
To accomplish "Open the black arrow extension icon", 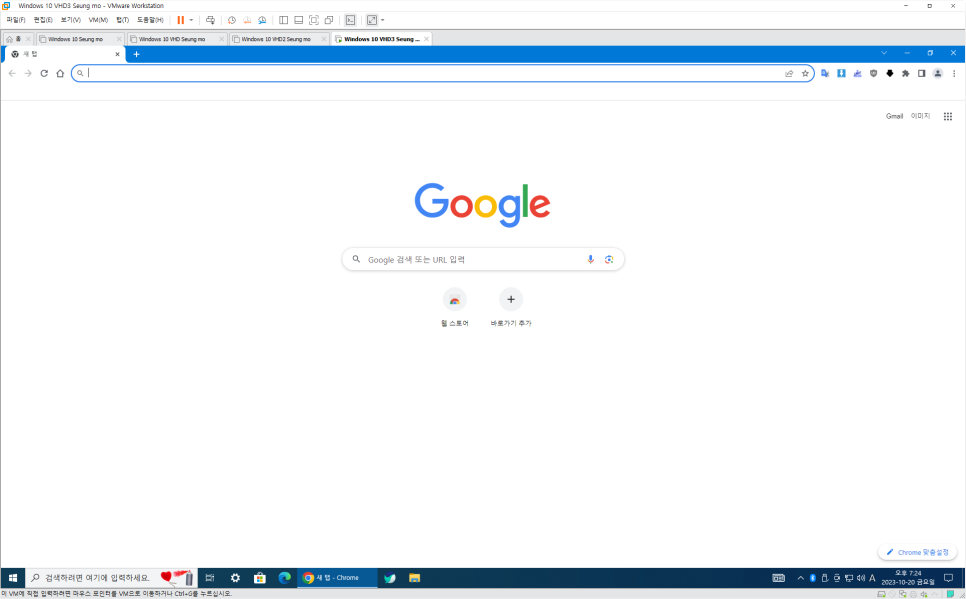I will (889, 73).
